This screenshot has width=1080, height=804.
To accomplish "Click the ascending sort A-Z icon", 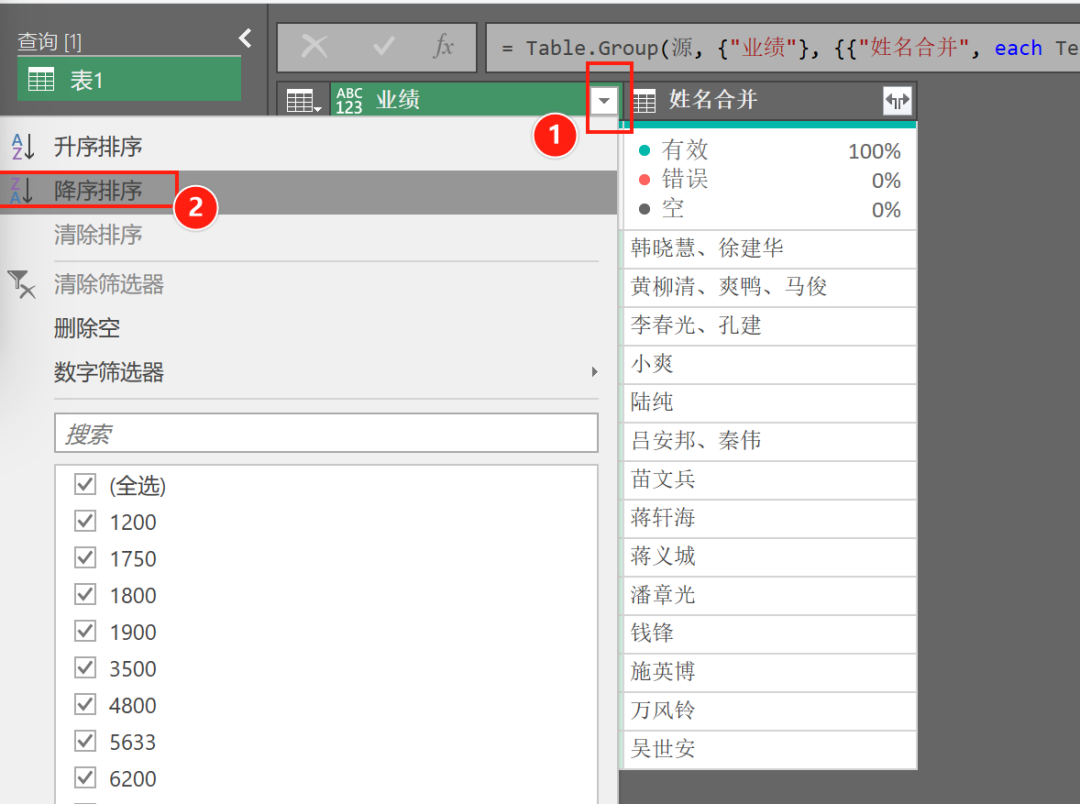I will [22, 146].
